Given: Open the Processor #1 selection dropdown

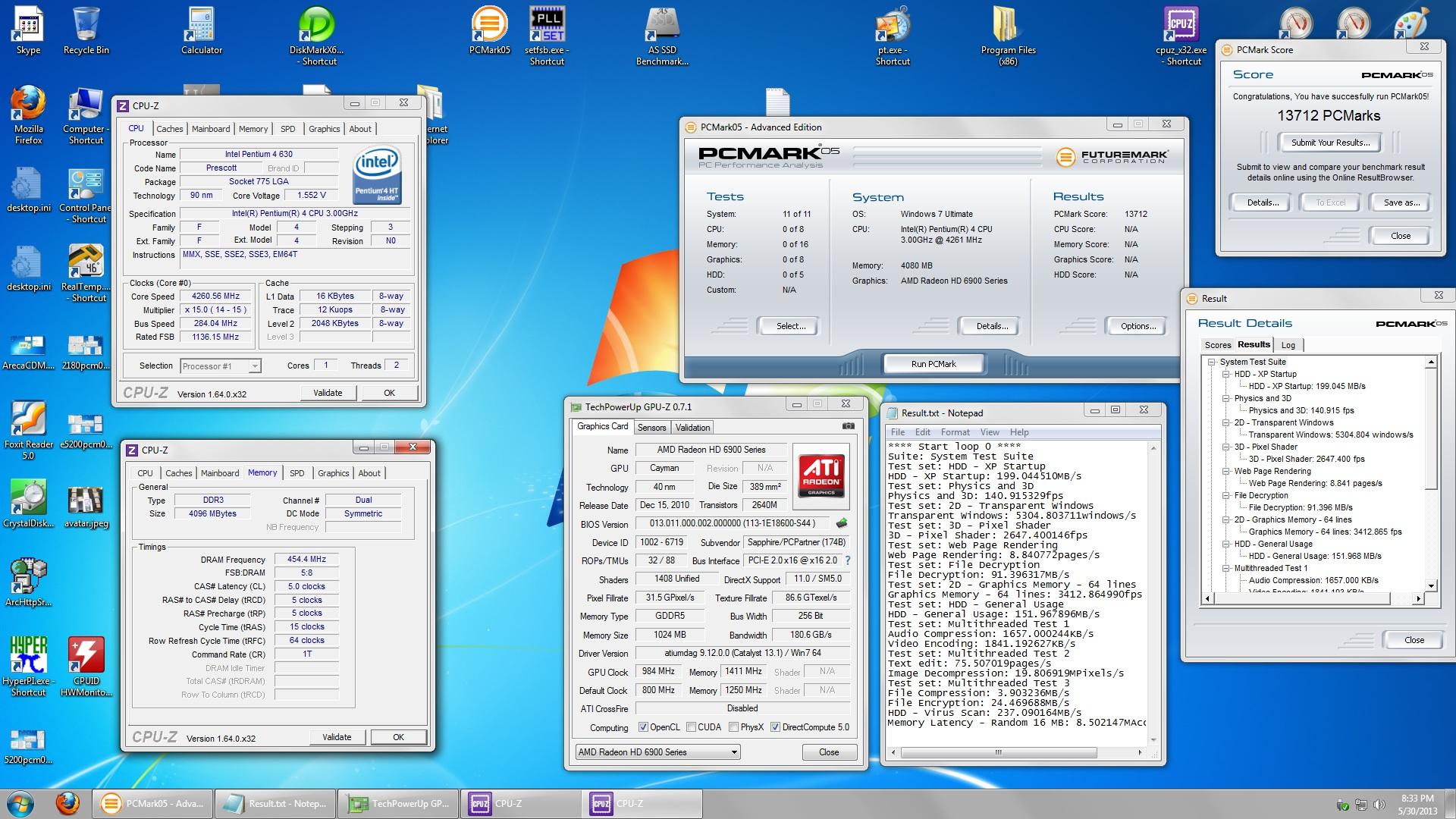Looking at the screenshot, I should [221, 366].
